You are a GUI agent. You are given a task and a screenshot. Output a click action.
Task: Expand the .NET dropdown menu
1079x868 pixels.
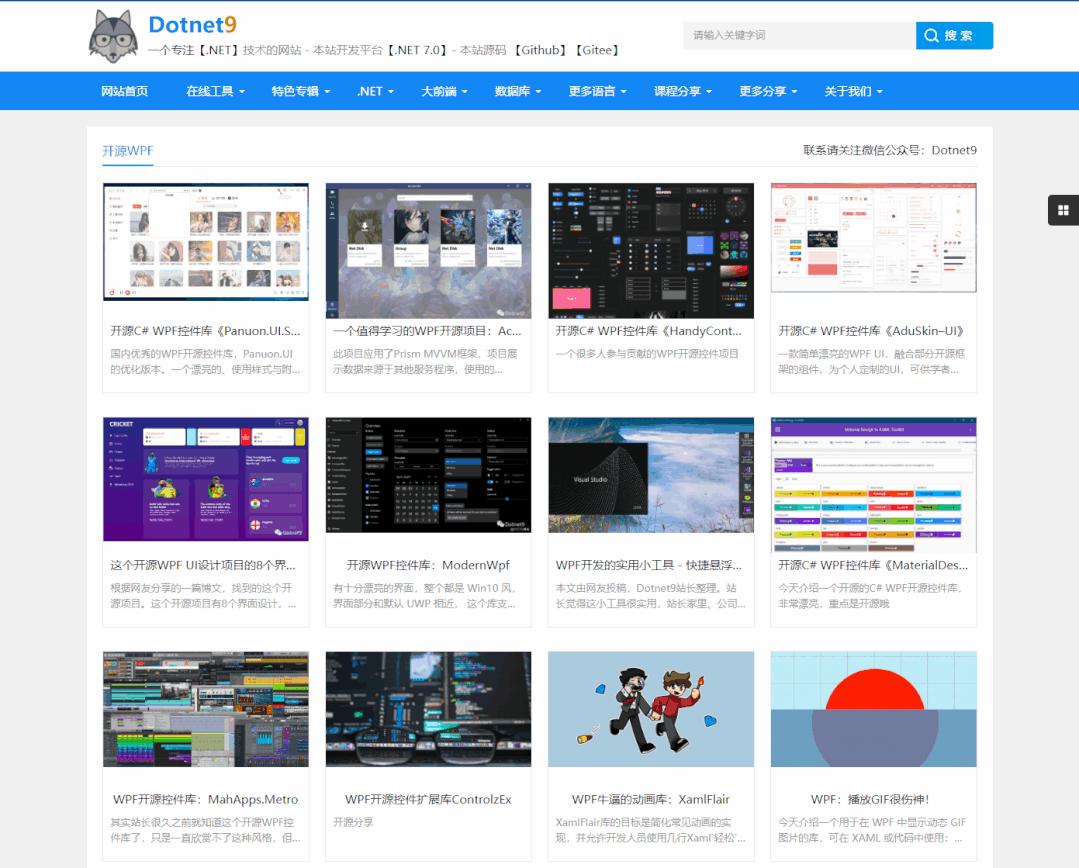[375, 91]
